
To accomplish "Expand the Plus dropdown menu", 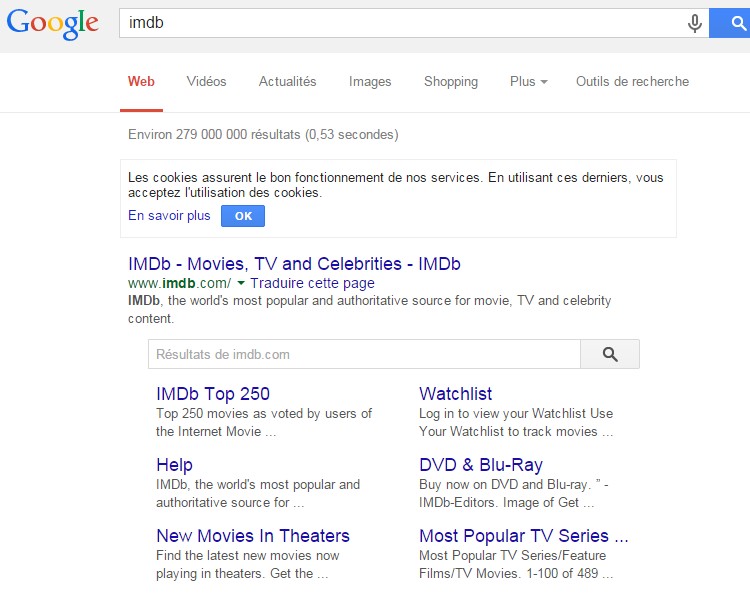I will pos(529,81).
